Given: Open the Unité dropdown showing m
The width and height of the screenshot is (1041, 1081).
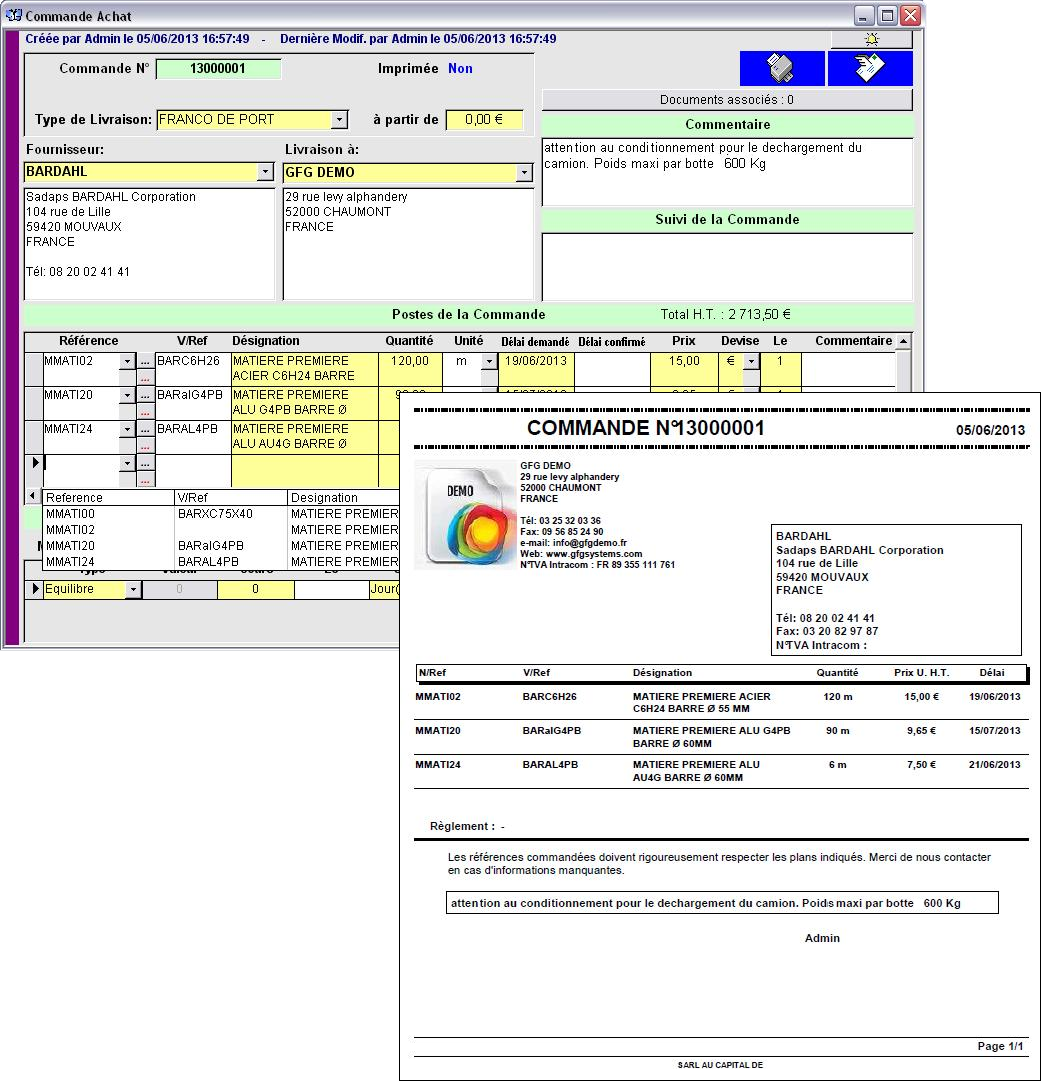Looking at the screenshot, I should [x=489, y=361].
